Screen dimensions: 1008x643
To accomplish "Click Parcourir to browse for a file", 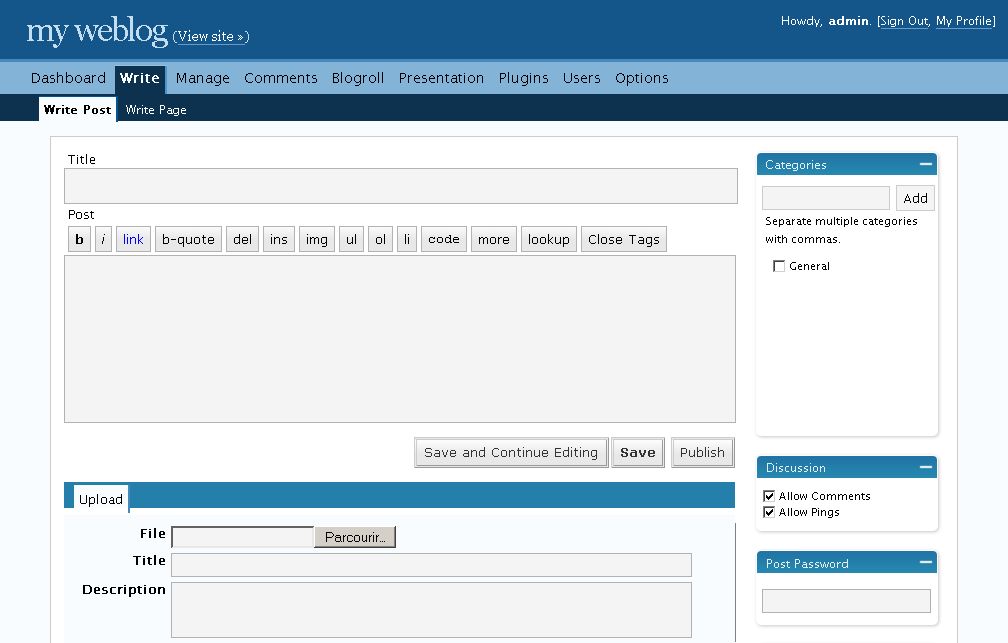I will coord(355,538).
